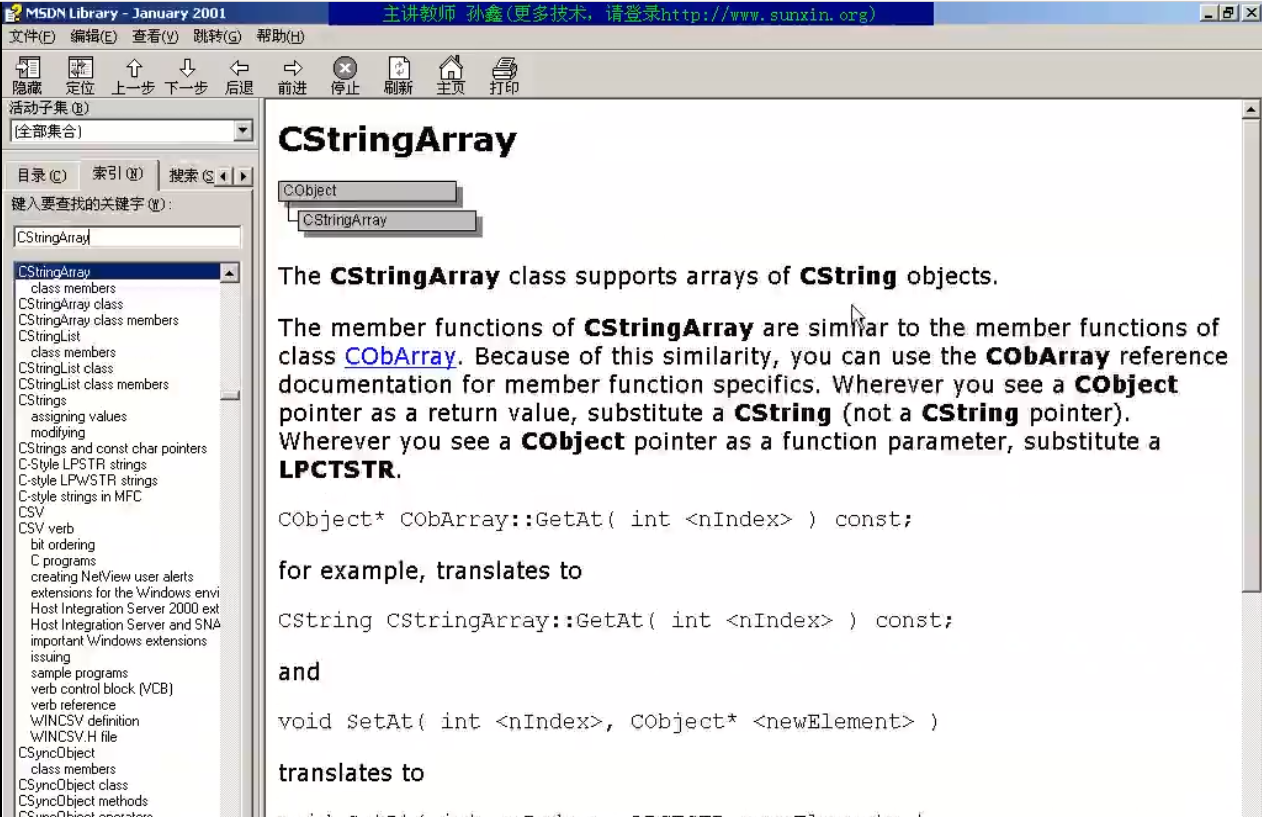Select 'CStringList class members' index entry
Screen dimensions: 1262x817
pos(93,384)
